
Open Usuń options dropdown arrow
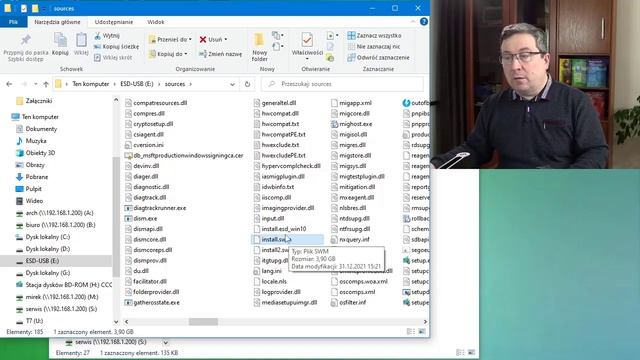click(226, 40)
